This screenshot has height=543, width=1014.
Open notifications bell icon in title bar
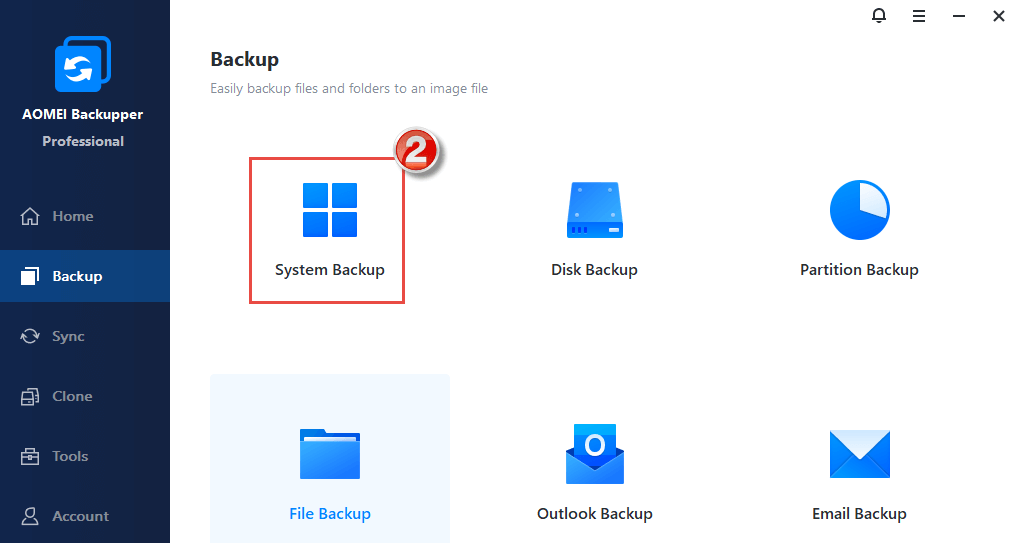tap(879, 16)
